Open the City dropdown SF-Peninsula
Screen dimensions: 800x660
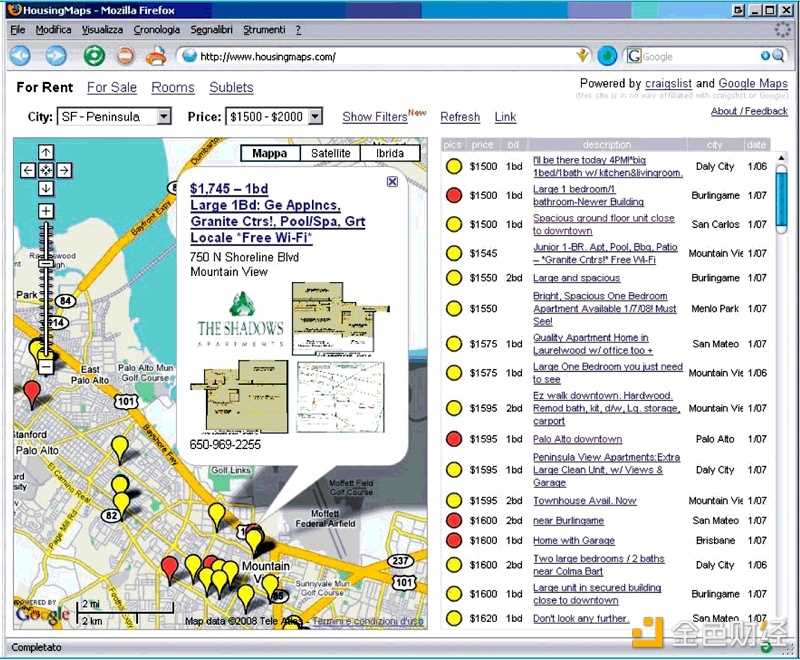click(x=114, y=117)
